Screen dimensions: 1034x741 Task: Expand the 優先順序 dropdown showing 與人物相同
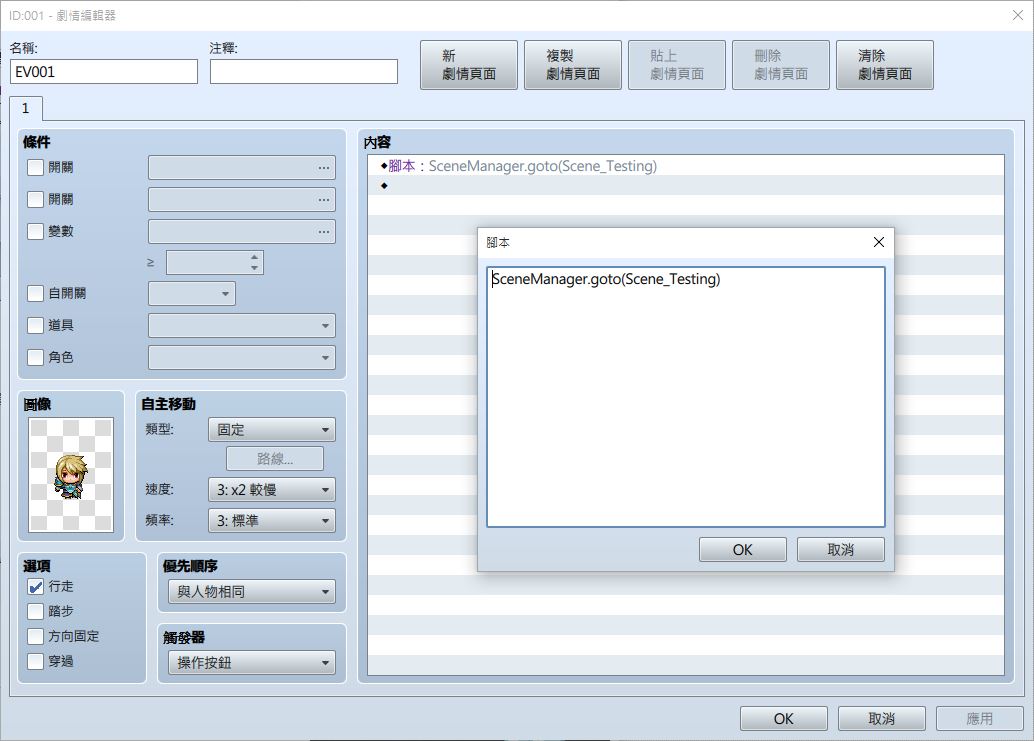(252, 591)
